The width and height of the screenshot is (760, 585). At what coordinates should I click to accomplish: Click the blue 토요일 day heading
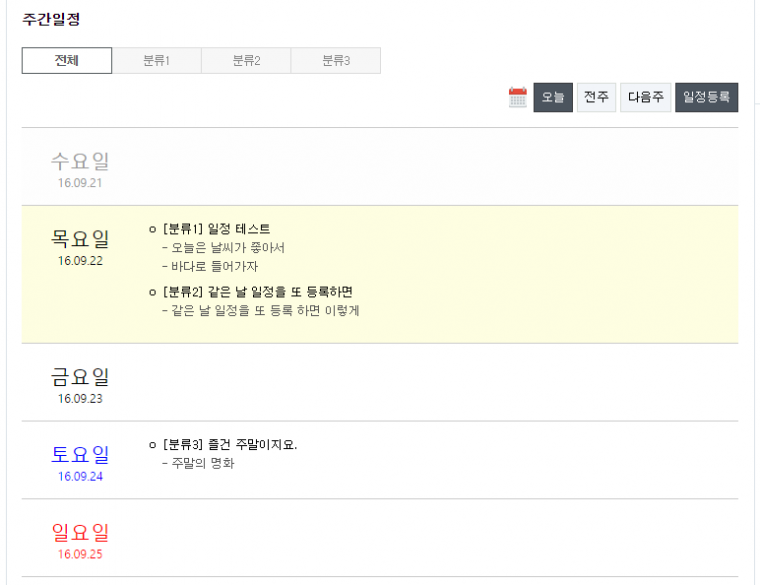(80, 455)
